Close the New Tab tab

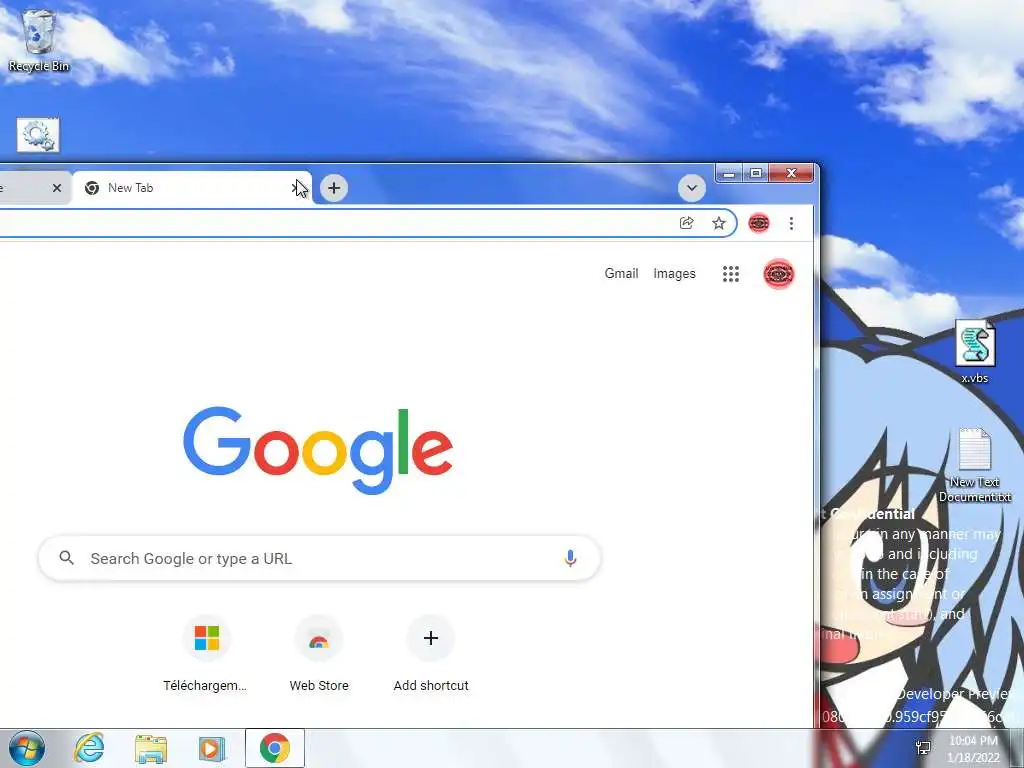(x=296, y=188)
